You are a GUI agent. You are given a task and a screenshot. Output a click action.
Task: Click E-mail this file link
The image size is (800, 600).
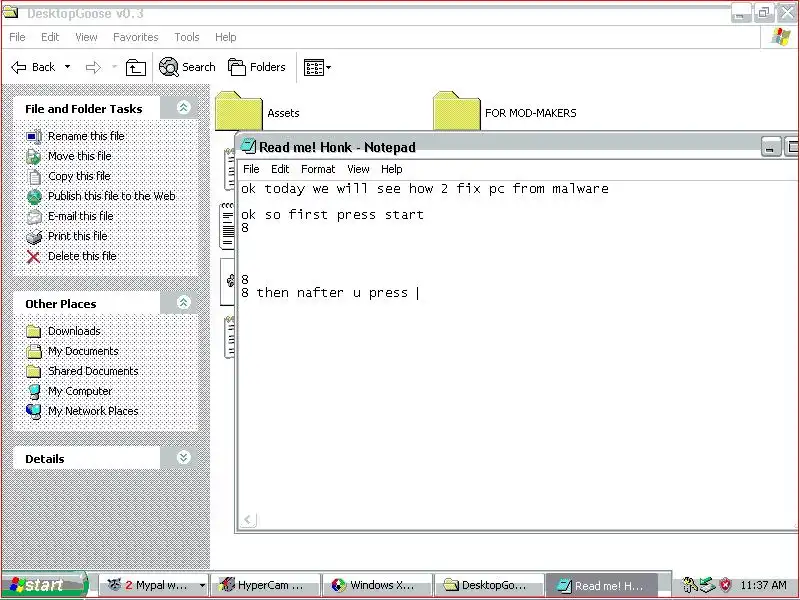(x=81, y=216)
